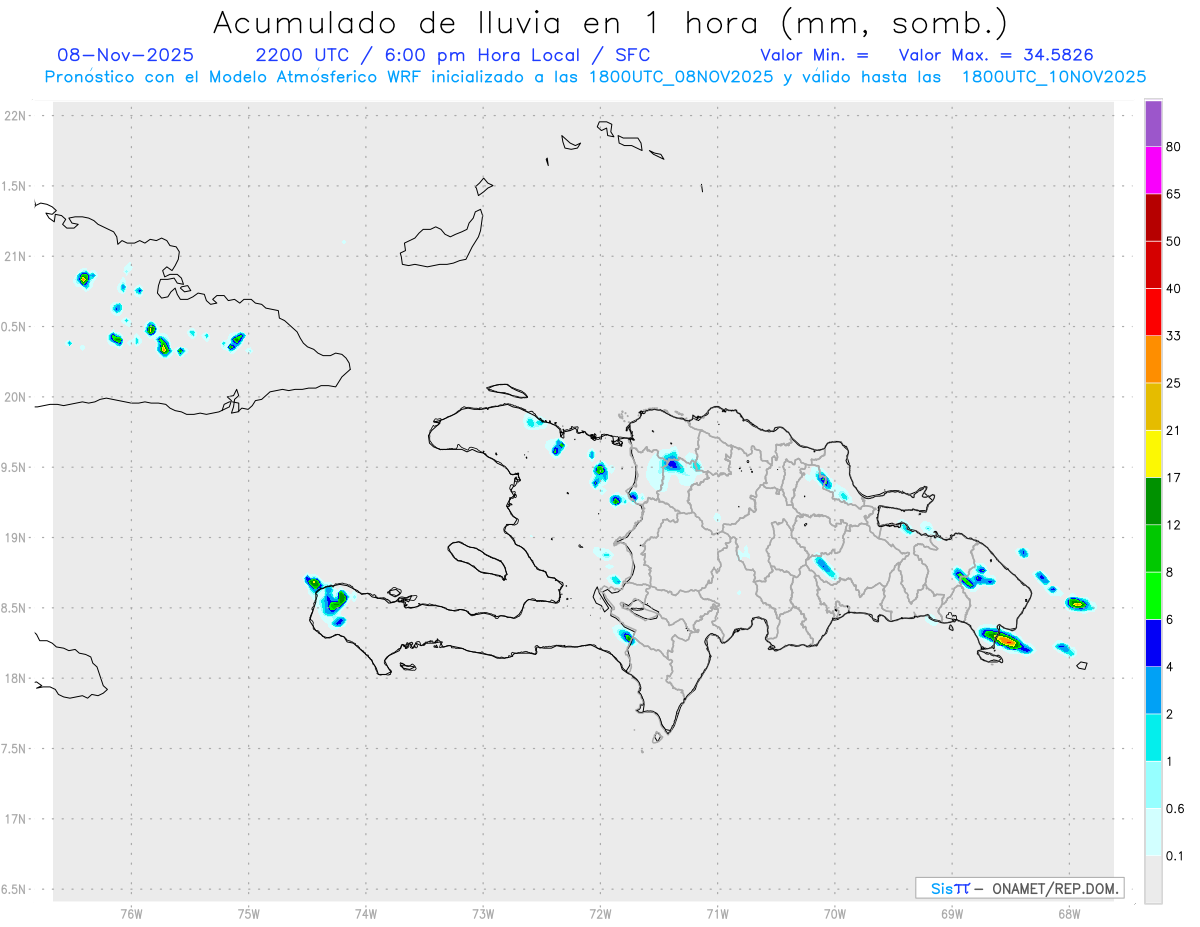
Task: Click the '70W' longitude label
Action: (x=835, y=915)
